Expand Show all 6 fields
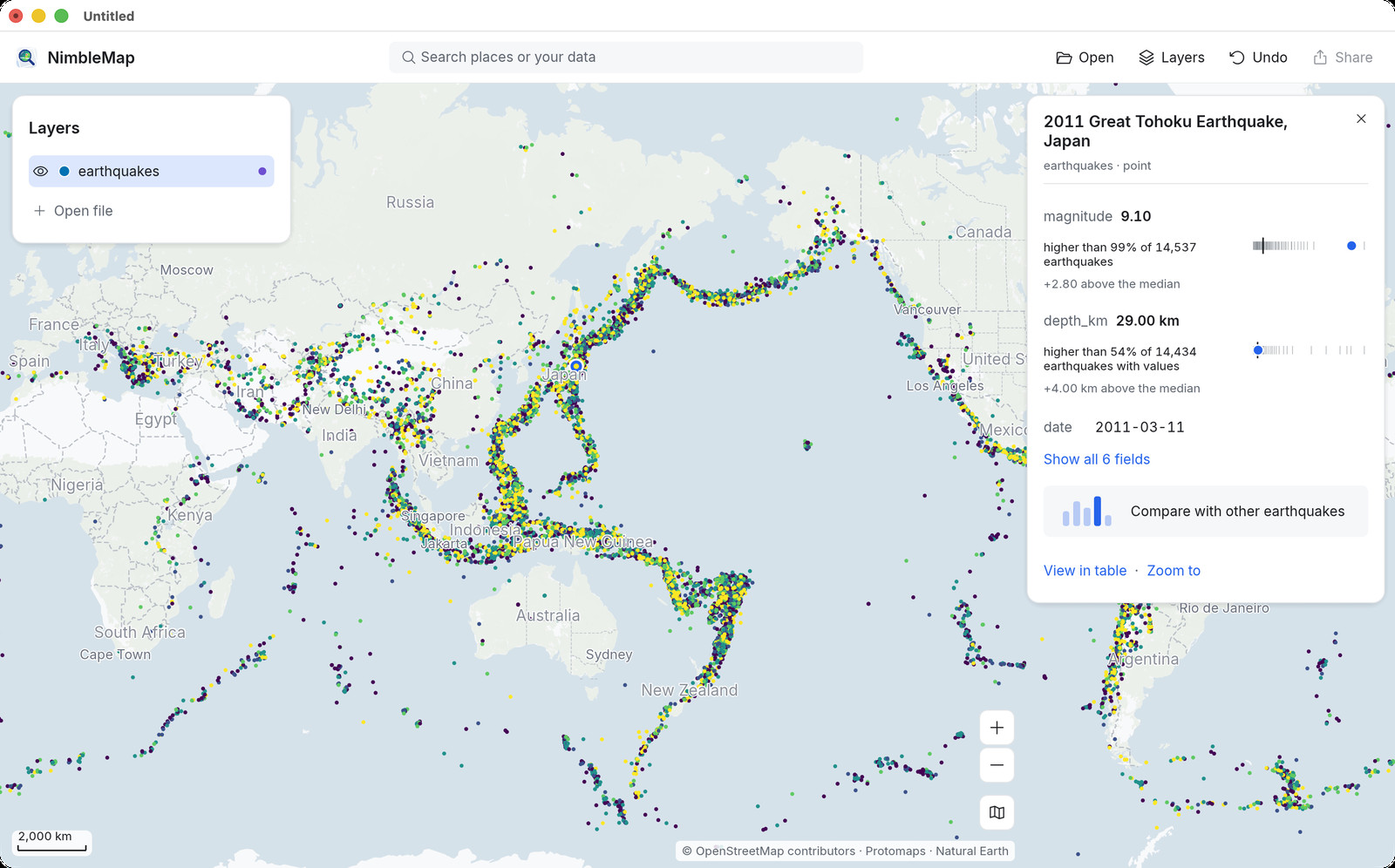The image size is (1395, 868). click(1097, 459)
